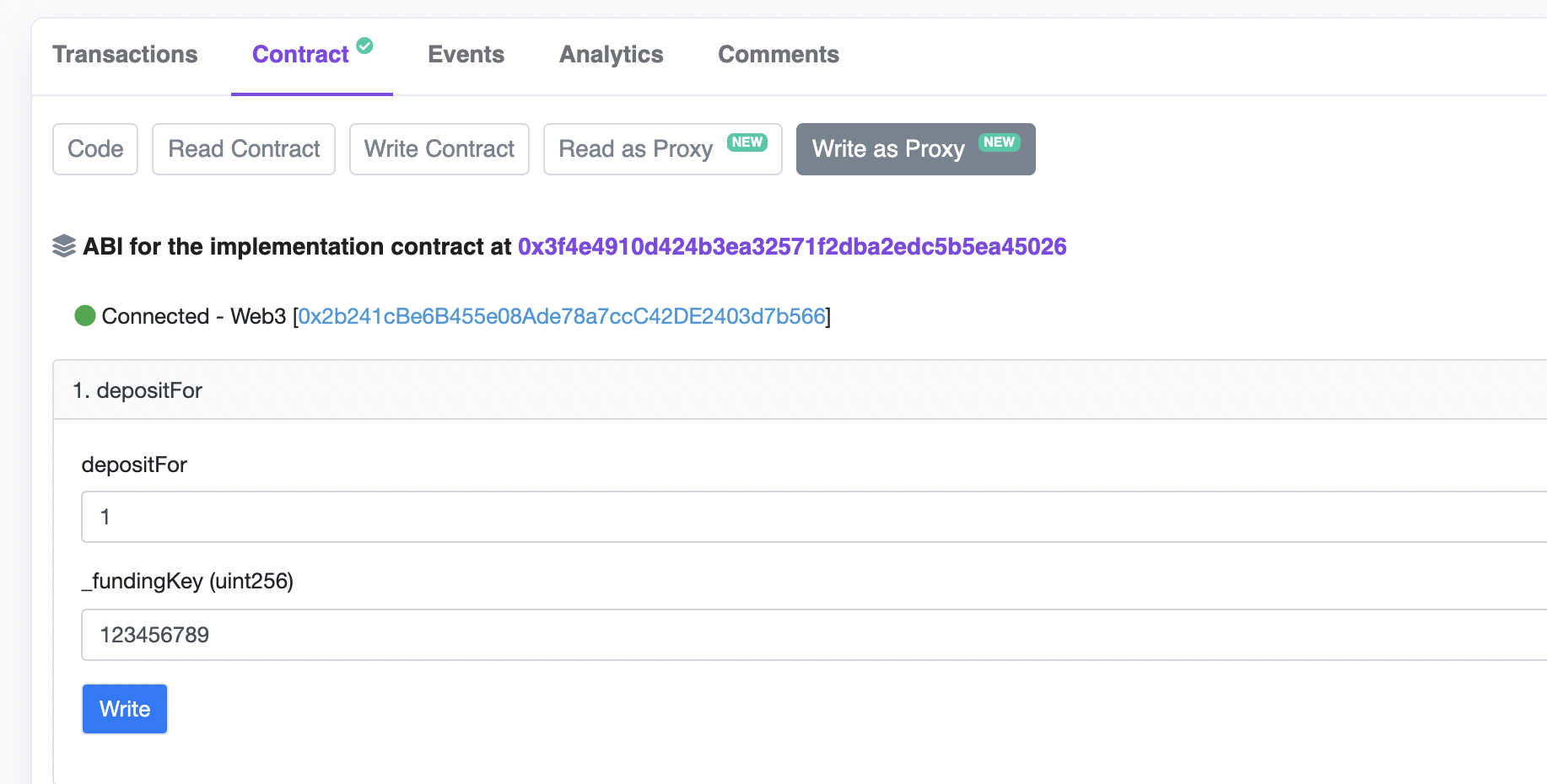
Task: Open the Transactions tab
Action: (125, 54)
